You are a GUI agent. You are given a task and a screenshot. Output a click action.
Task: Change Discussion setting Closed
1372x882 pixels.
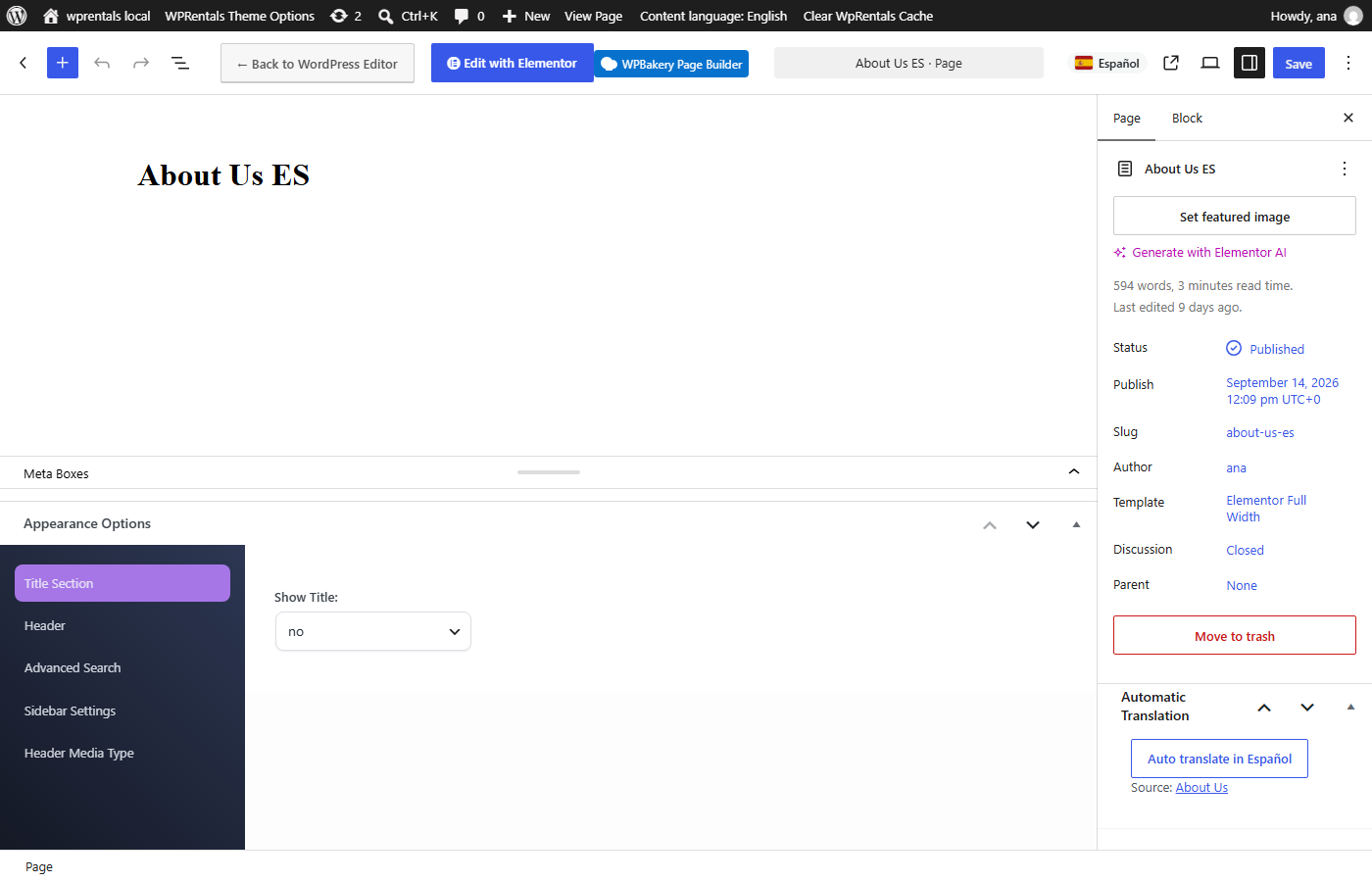pos(1245,550)
